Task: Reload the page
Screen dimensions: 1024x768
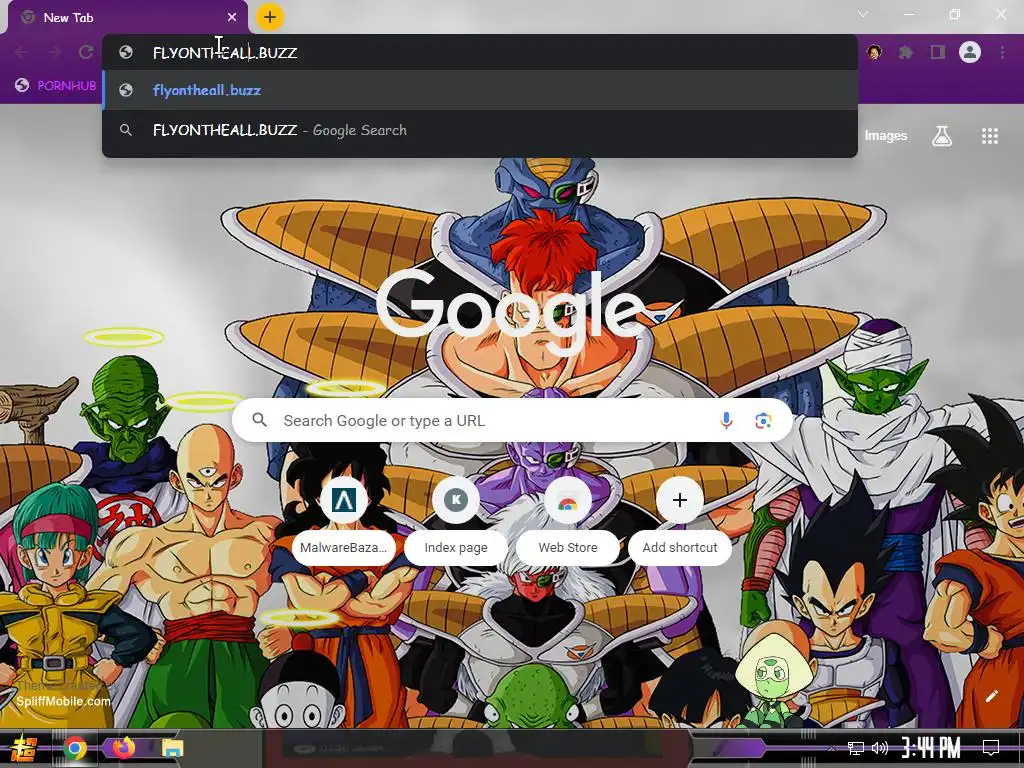Action: [86, 52]
